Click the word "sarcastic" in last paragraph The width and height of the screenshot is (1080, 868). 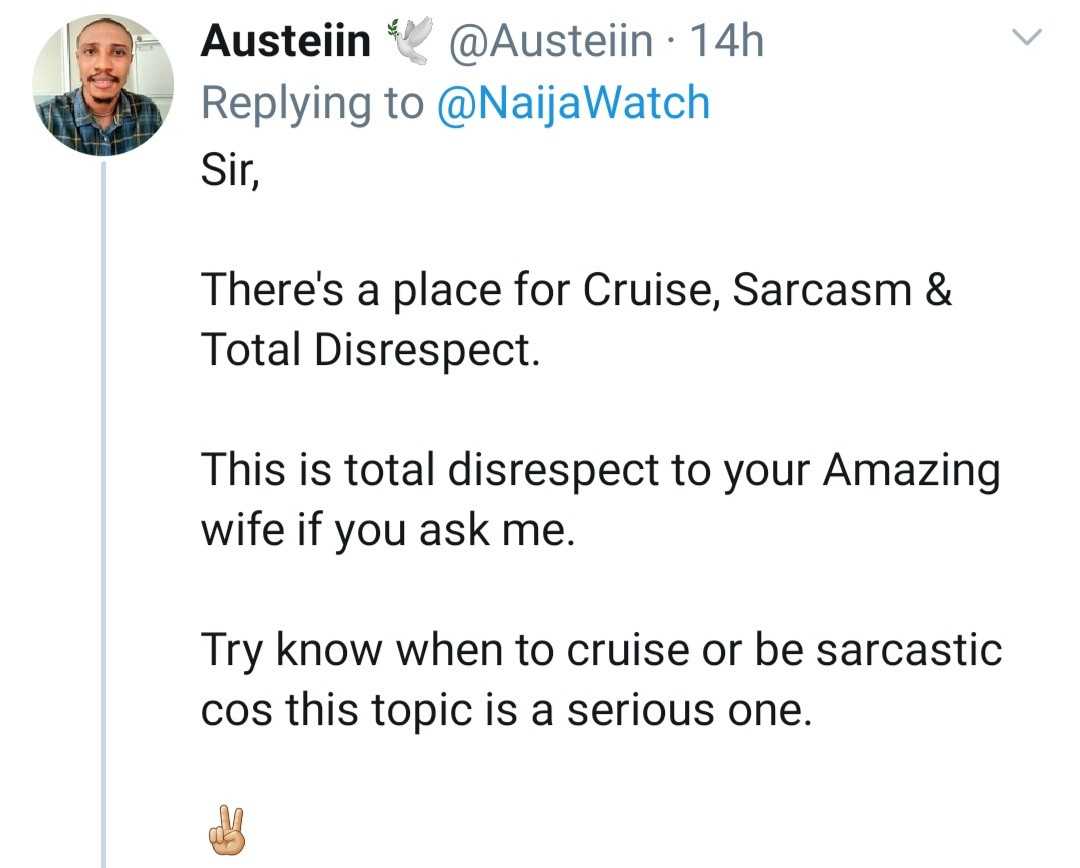click(x=908, y=651)
